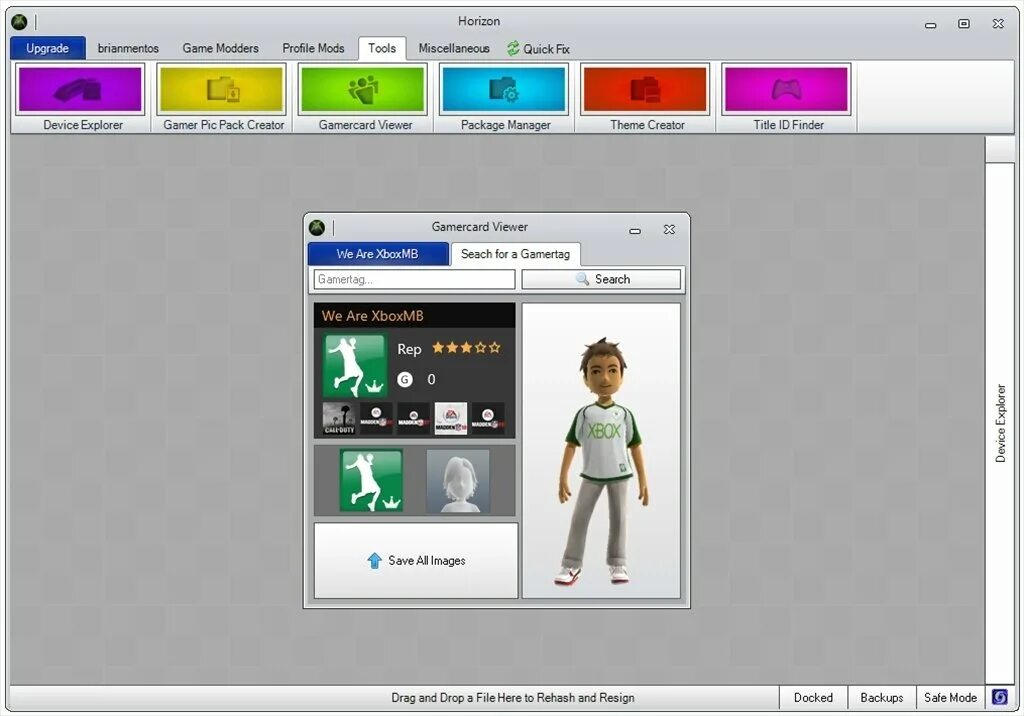
Task: Click the Gamertag input field
Action: (x=414, y=279)
